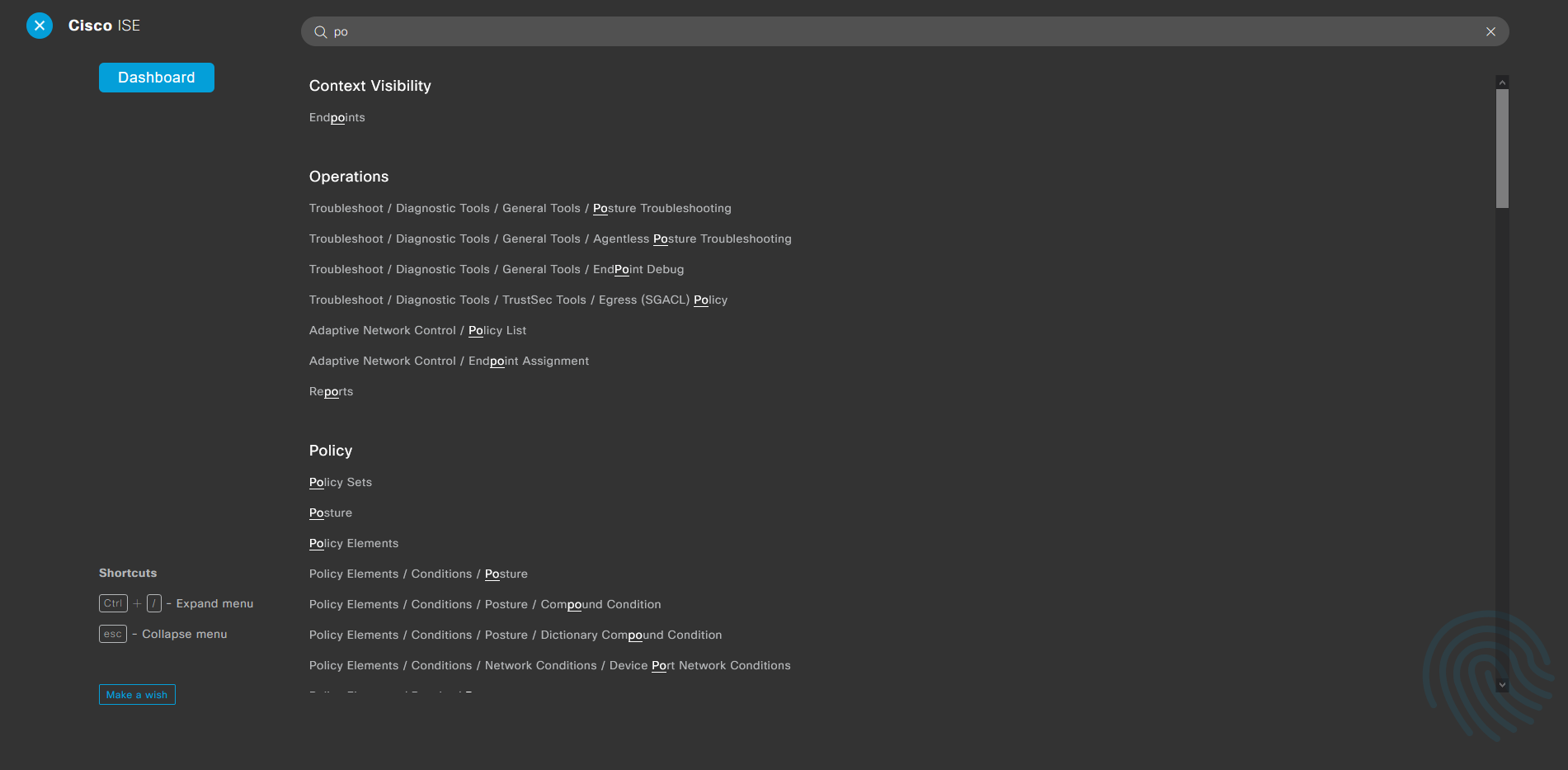Click the Ctrl key hint
The height and width of the screenshot is (770, 1568).
113,603
